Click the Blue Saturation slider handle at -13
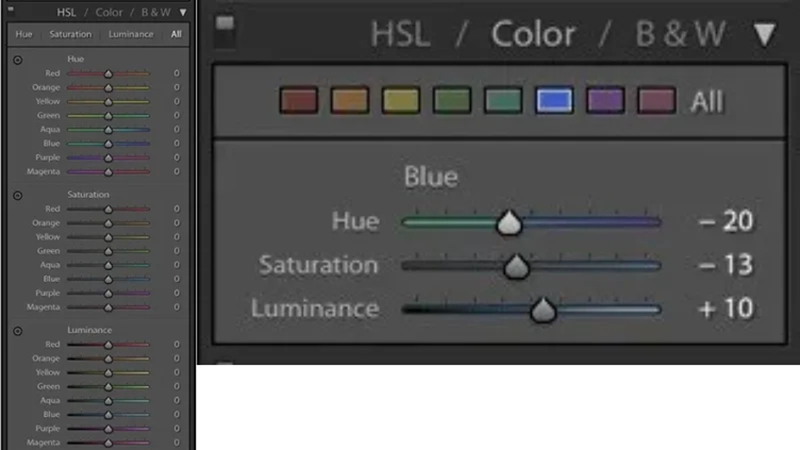The height and width of the screenshot is (450, 800). [516, 266]
